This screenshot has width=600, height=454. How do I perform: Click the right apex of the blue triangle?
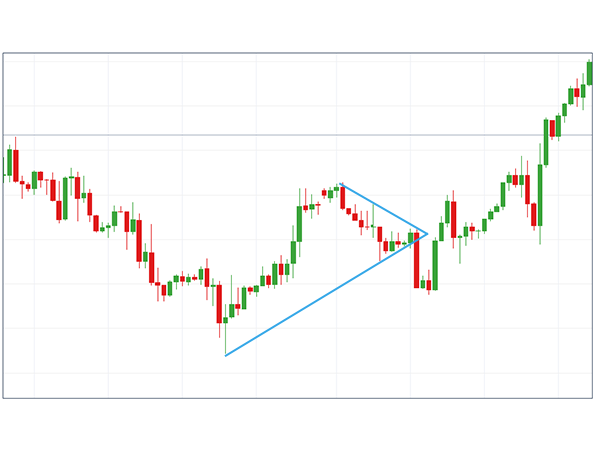pos(427,234)
